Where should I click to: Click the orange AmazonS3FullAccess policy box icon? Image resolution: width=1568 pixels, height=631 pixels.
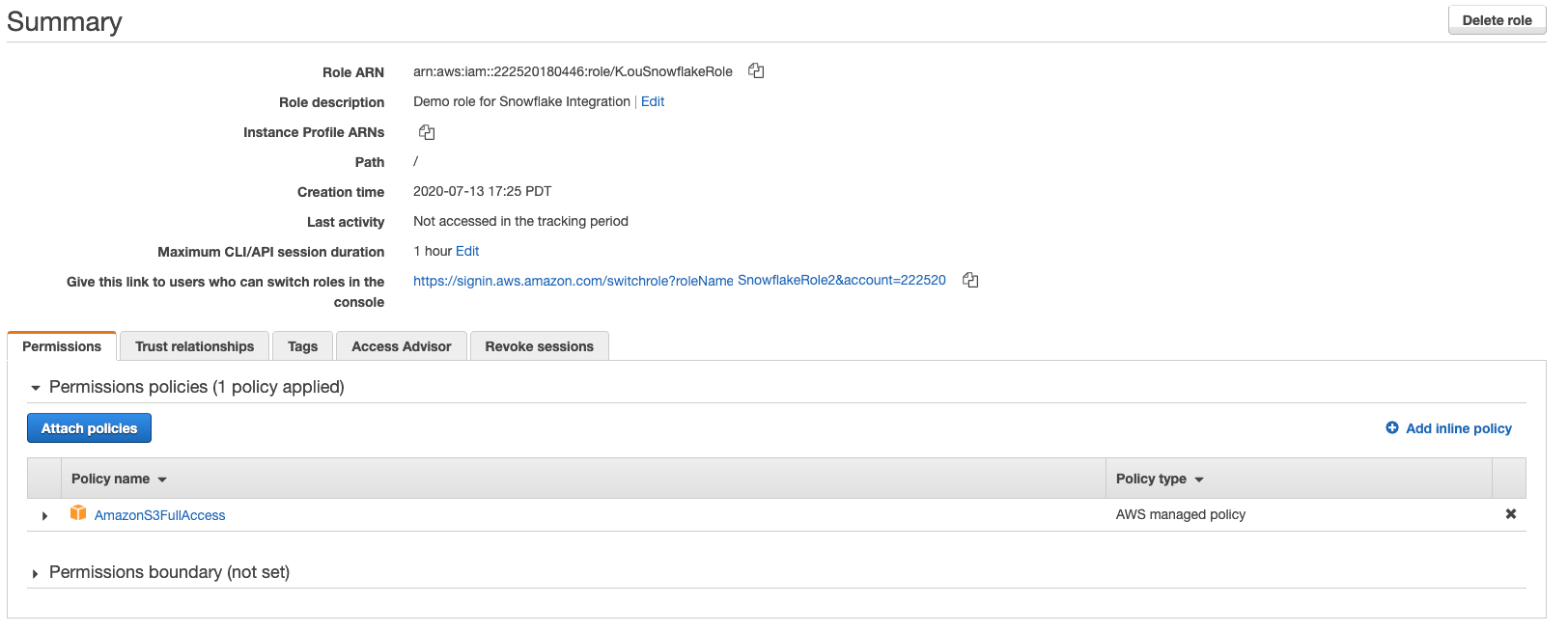(x=78, y=513)
